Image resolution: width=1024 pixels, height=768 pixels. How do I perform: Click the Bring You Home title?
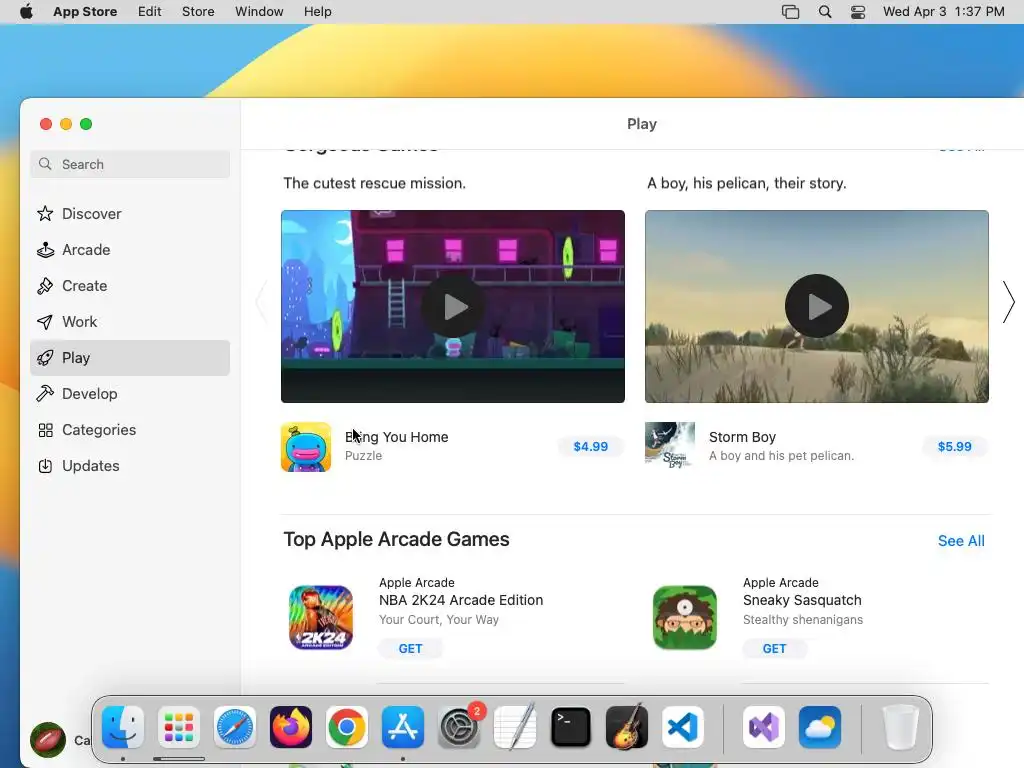[x=396, y=437]
